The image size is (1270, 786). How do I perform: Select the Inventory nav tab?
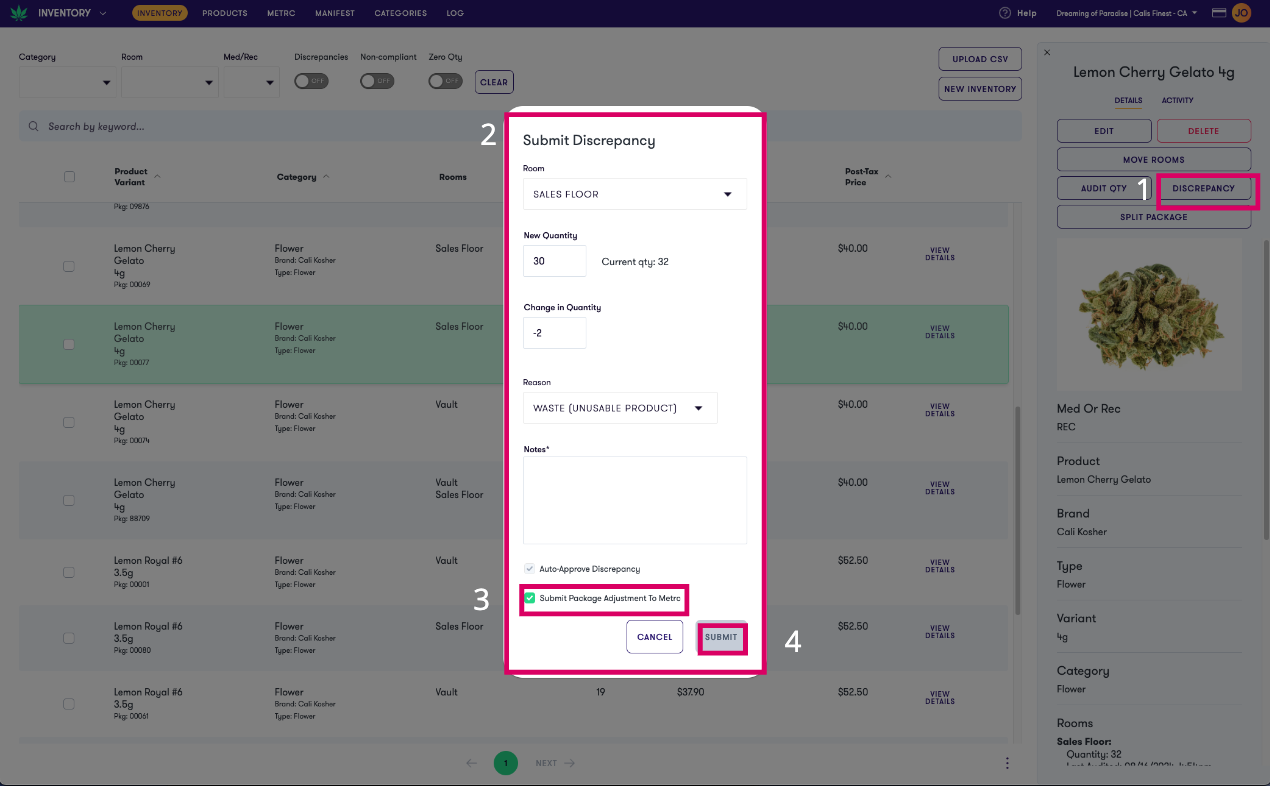point(160,13)
